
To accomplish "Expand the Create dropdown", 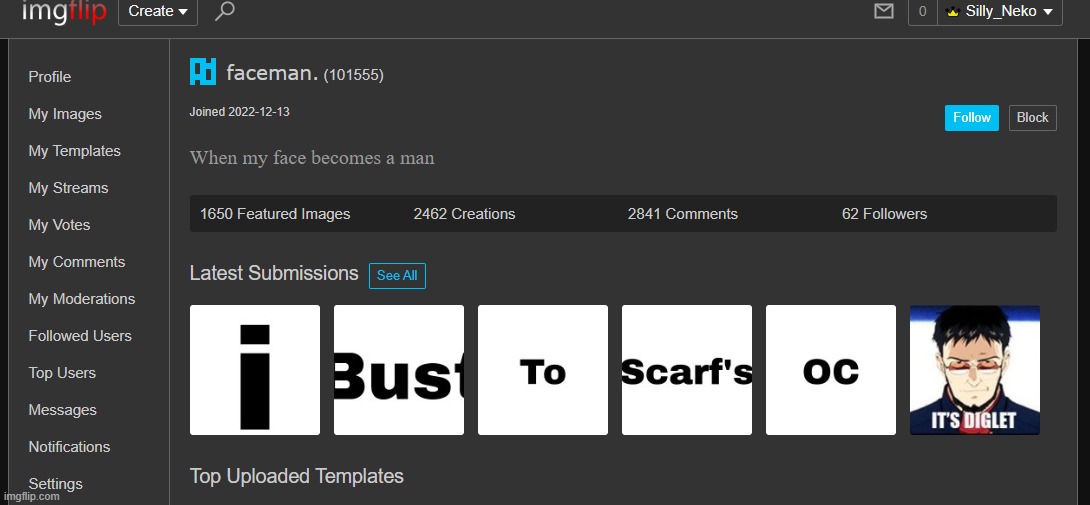I will [x=158, y=11].
